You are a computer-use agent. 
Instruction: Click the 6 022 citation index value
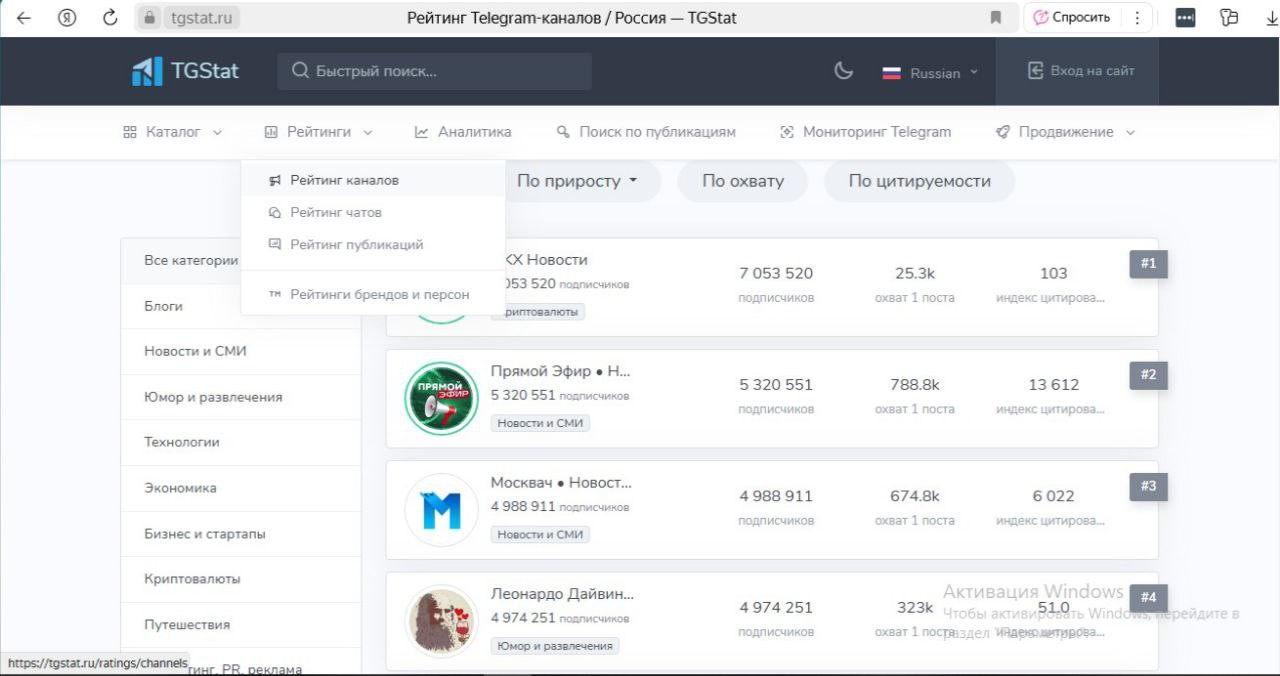(x=1053, y=496)
